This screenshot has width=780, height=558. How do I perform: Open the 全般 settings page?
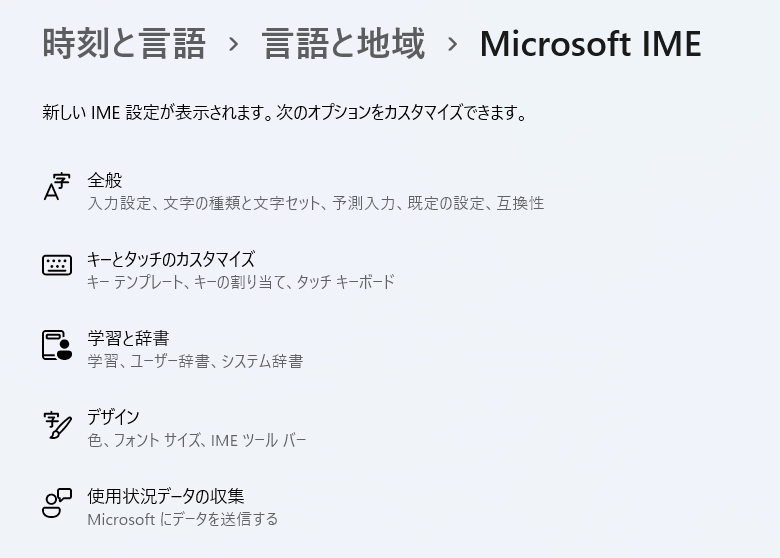tap(390, 191)
